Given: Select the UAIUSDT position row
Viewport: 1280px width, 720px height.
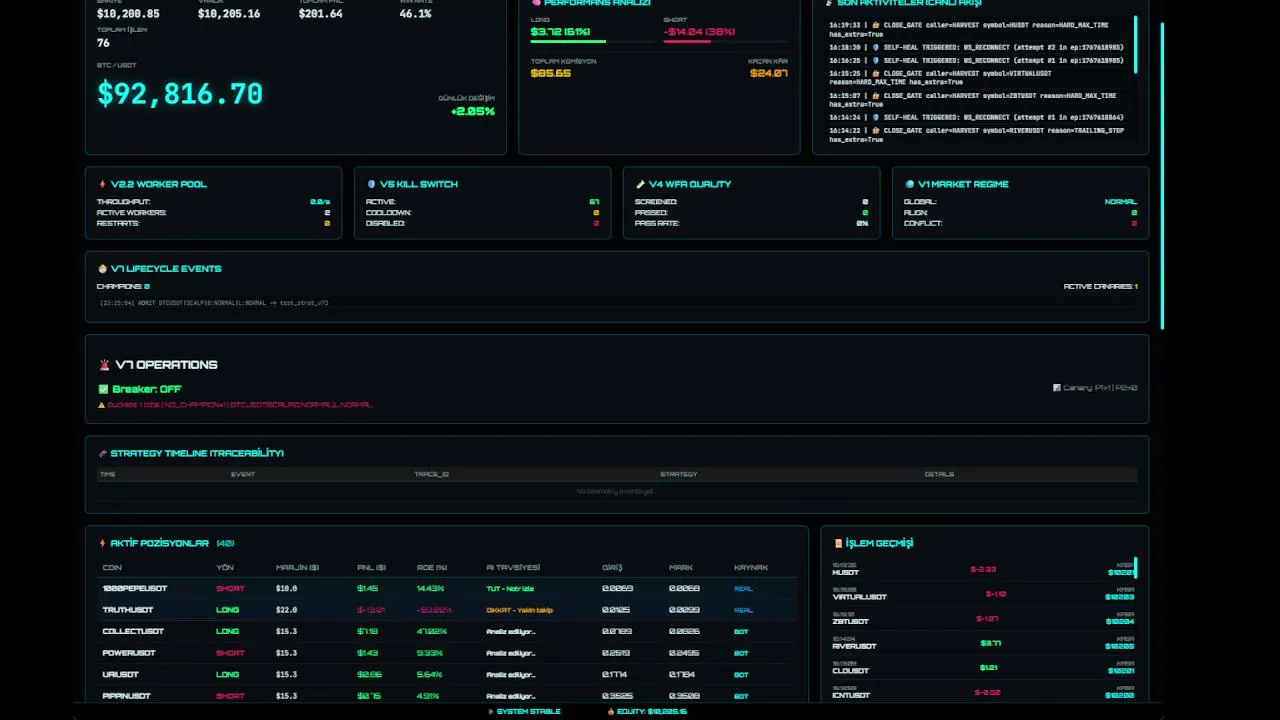Looking at the screenshot, I should pos(447,674).
